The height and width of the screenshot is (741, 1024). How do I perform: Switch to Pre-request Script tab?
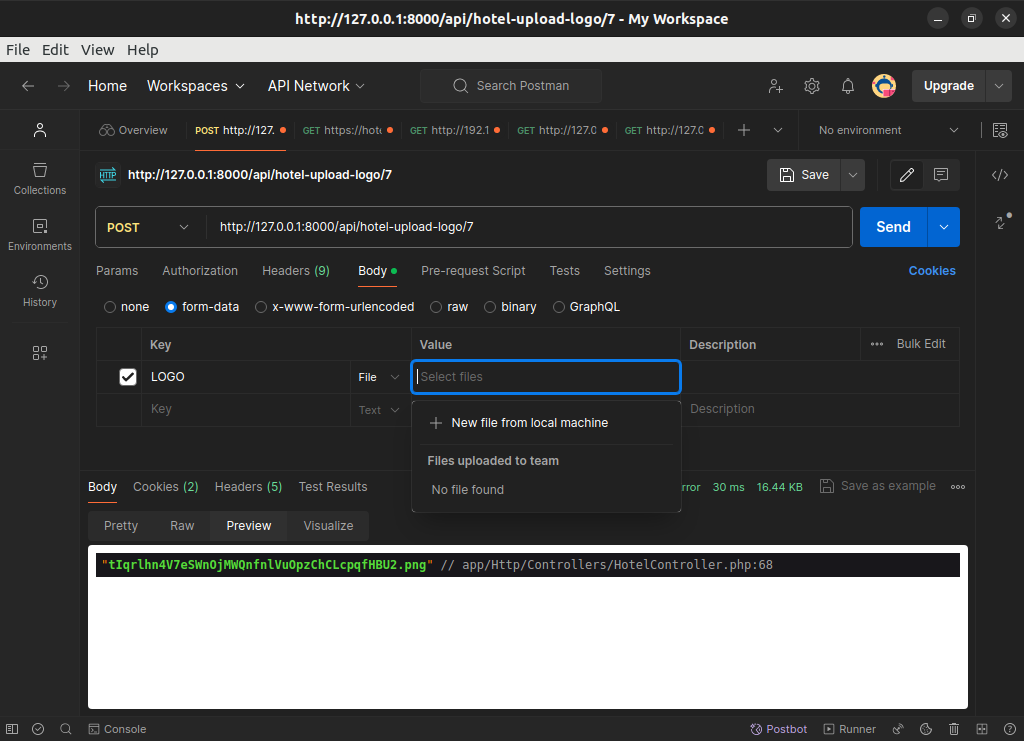pyautogui.click(x=473, y=270)
